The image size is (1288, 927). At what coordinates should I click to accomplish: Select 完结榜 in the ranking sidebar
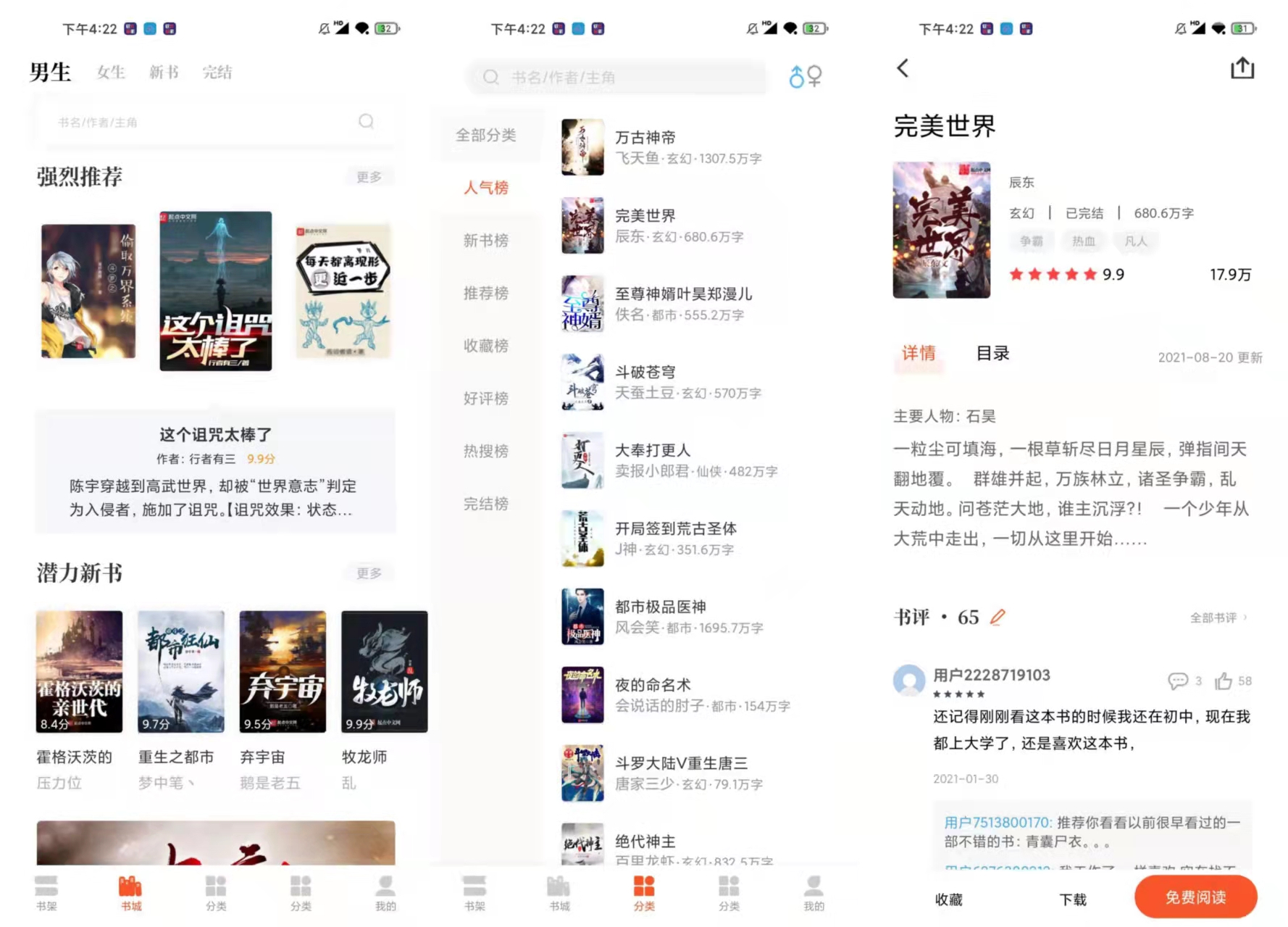pos(485,503)
